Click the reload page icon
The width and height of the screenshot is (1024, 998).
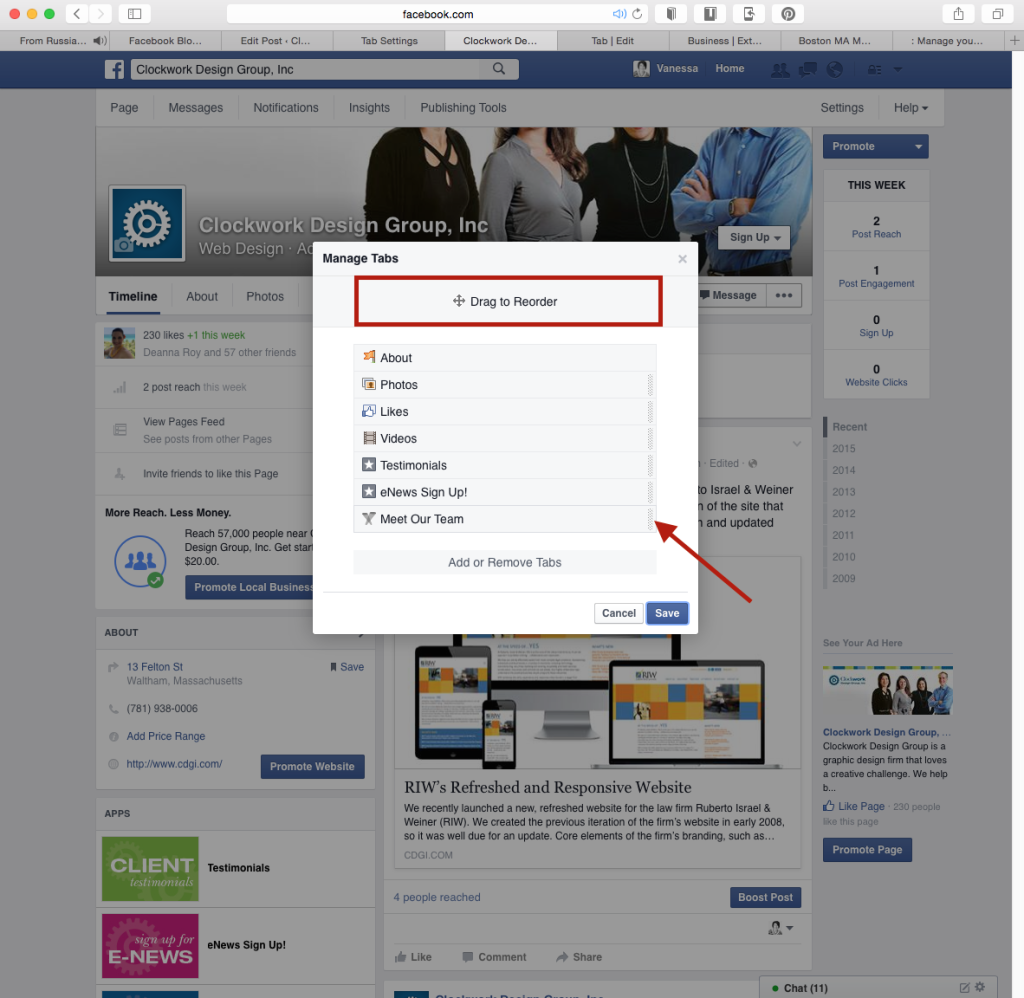[x=637, y=14]
